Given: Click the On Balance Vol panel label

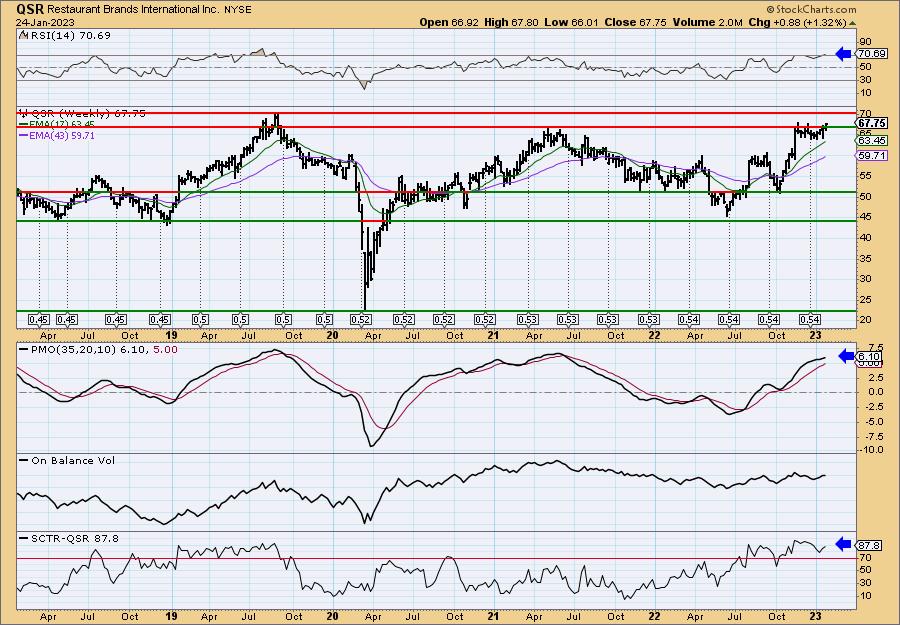Looking at the screenshot, I should click(x=72, y=460).
